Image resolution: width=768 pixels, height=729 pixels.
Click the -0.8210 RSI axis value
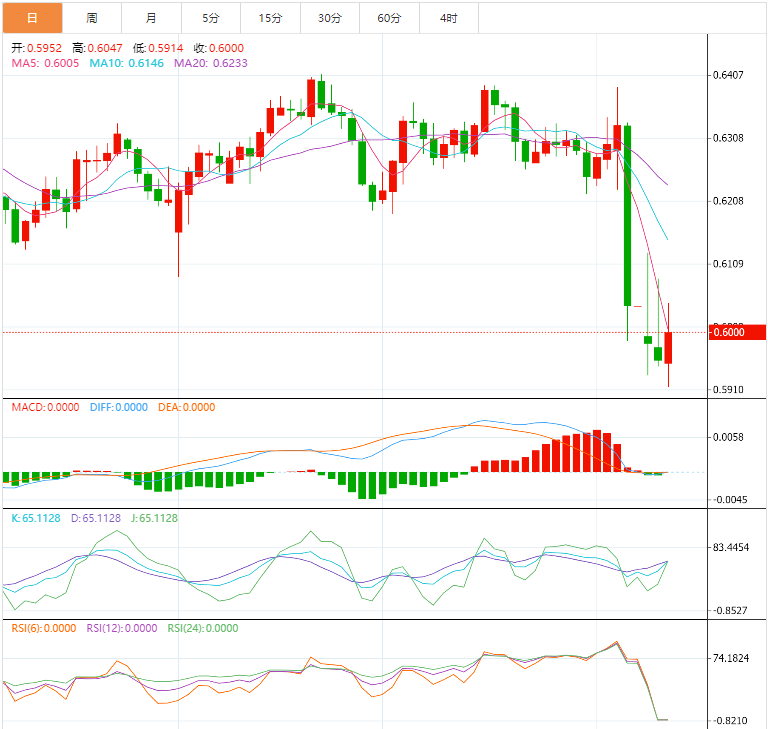pyautogui.click(x=730, y=721)
